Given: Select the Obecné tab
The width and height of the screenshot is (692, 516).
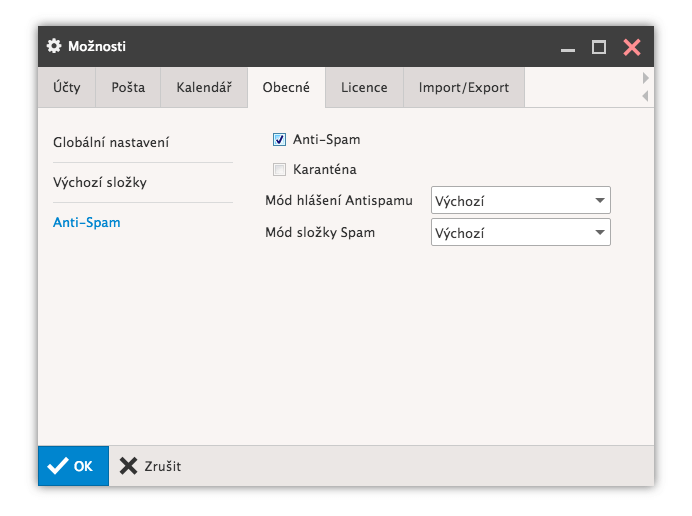Looking at the screenshot, I should pos(286,87).
